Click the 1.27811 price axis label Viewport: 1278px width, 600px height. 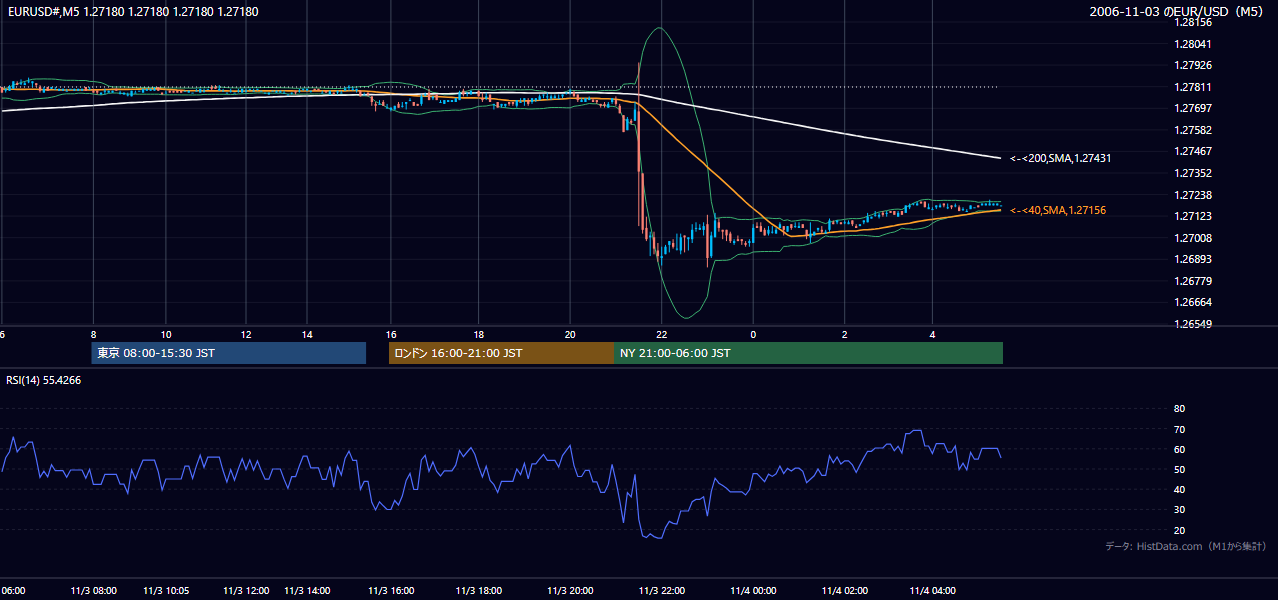coord(1194,87)
